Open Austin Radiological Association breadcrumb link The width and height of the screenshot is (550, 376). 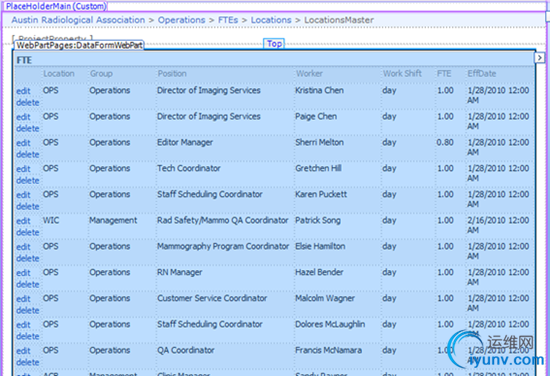point(78,20)
